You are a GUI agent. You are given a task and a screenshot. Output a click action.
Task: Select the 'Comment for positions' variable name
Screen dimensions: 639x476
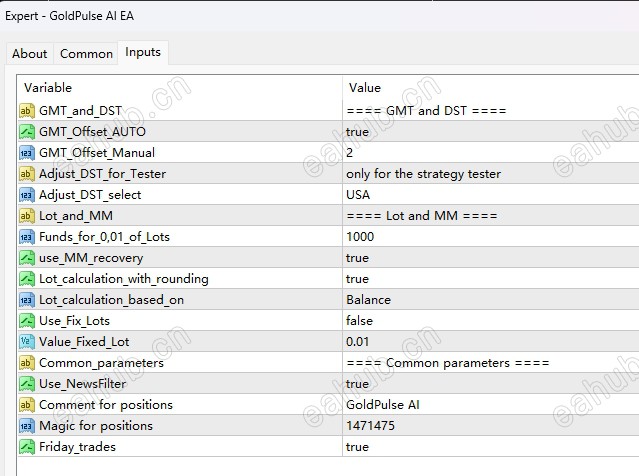click(106, 405)
